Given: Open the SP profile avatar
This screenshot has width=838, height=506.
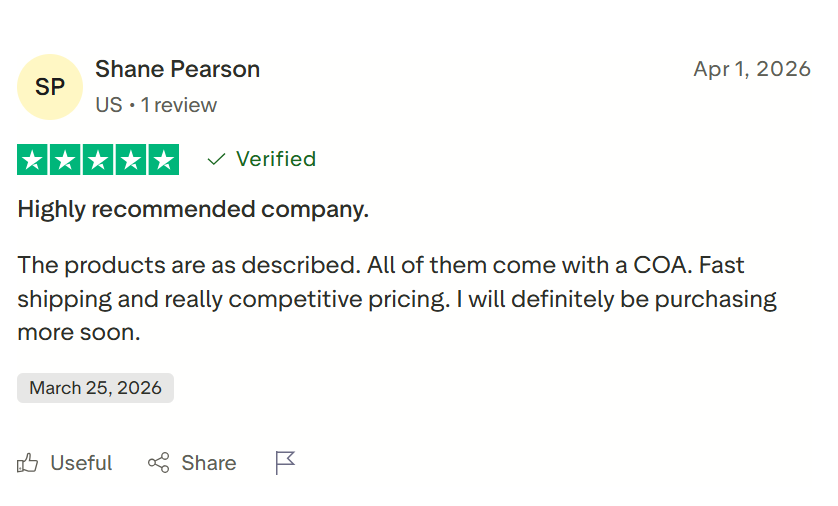Looking at the screenshot, I should [x=50, y=87].
